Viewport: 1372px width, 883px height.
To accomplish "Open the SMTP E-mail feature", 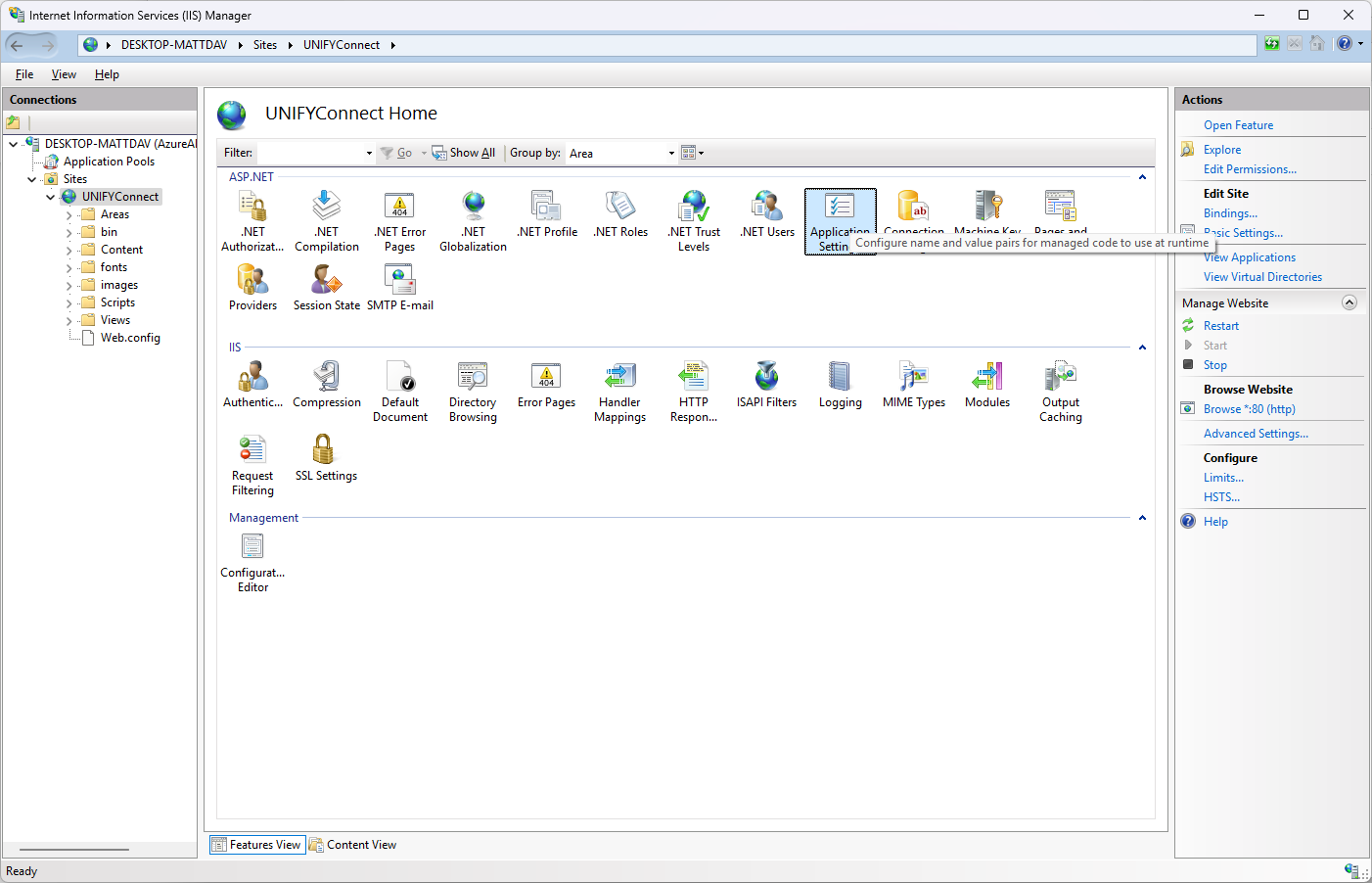I will 400,288.
